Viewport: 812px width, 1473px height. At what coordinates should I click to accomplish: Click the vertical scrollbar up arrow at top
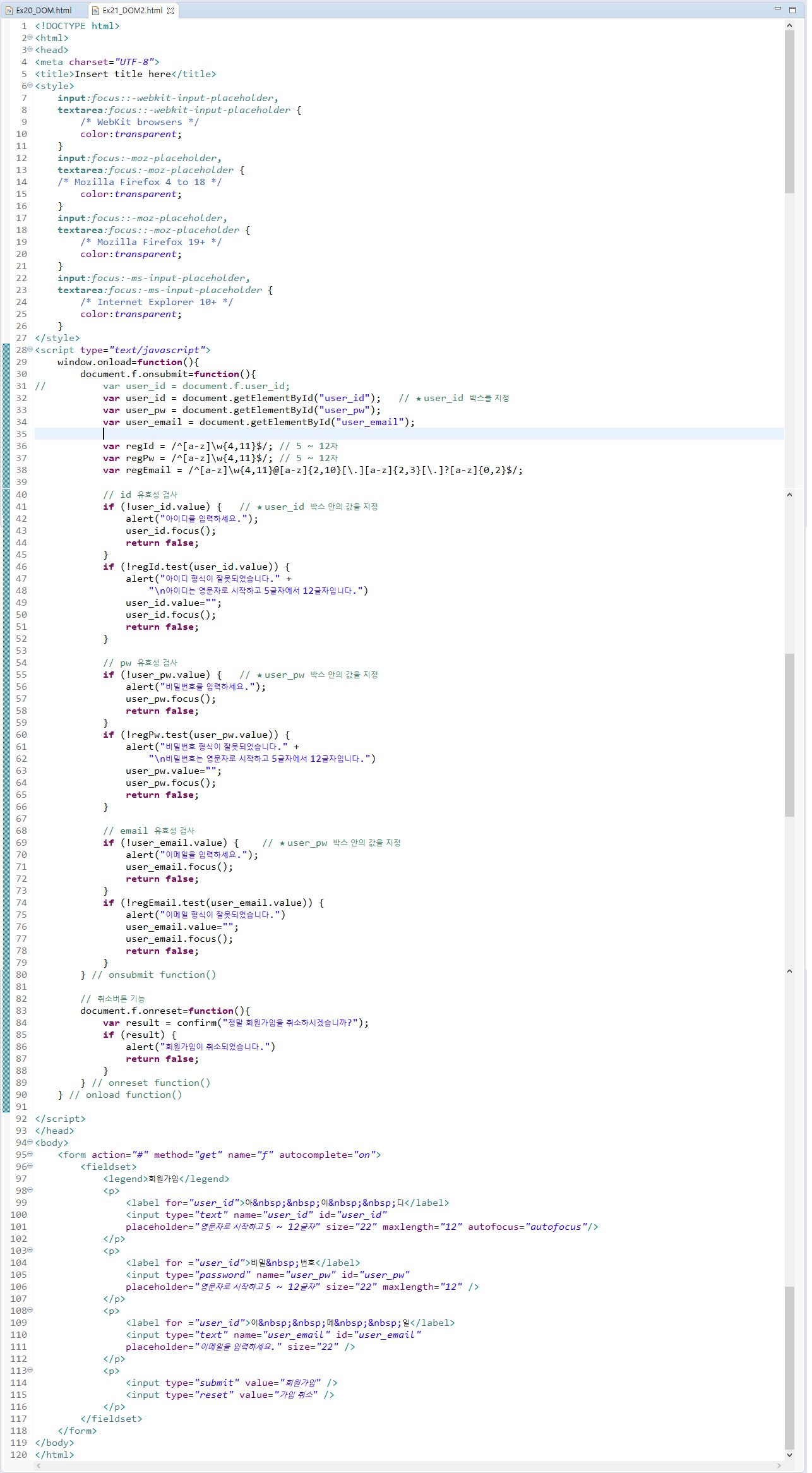789,25
